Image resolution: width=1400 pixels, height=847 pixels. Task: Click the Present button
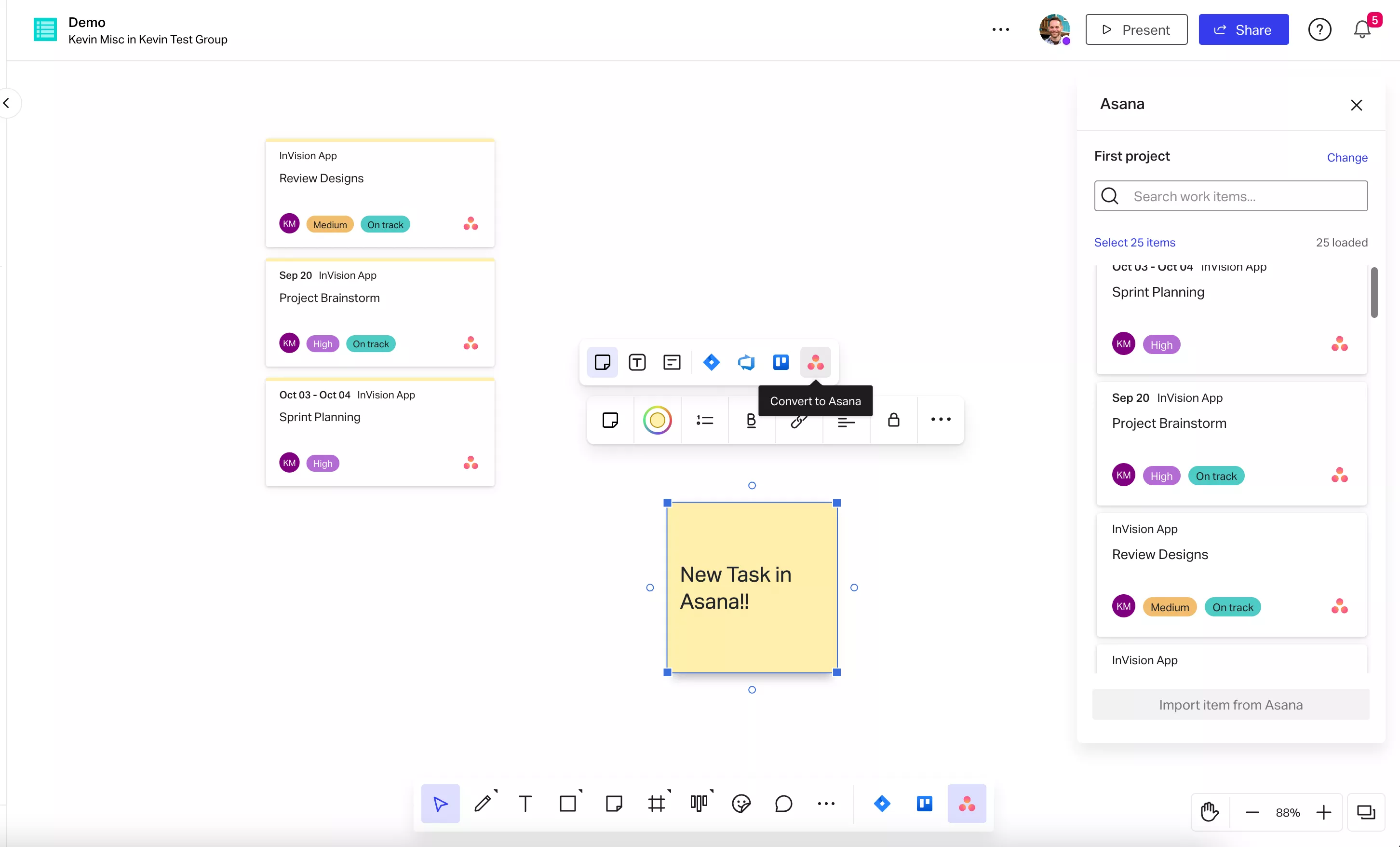(x=1136, y=29)
